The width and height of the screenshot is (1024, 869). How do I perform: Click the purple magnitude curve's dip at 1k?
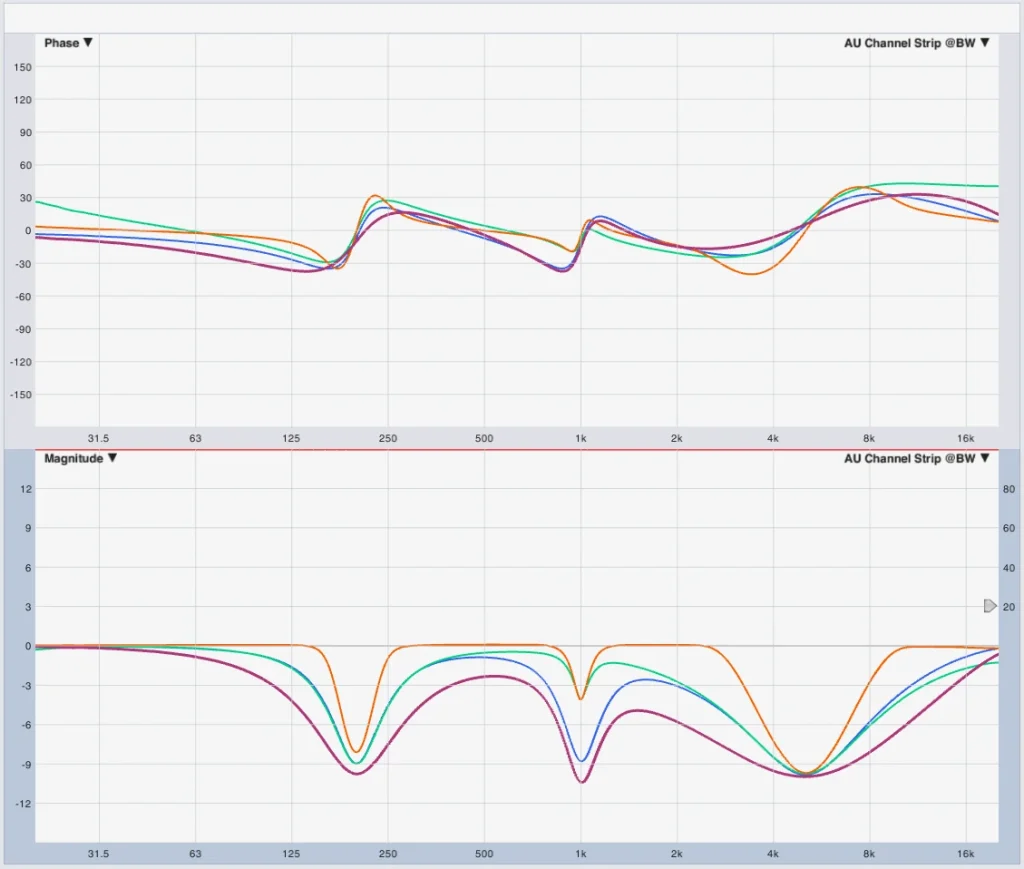click(x=581, y=781)
